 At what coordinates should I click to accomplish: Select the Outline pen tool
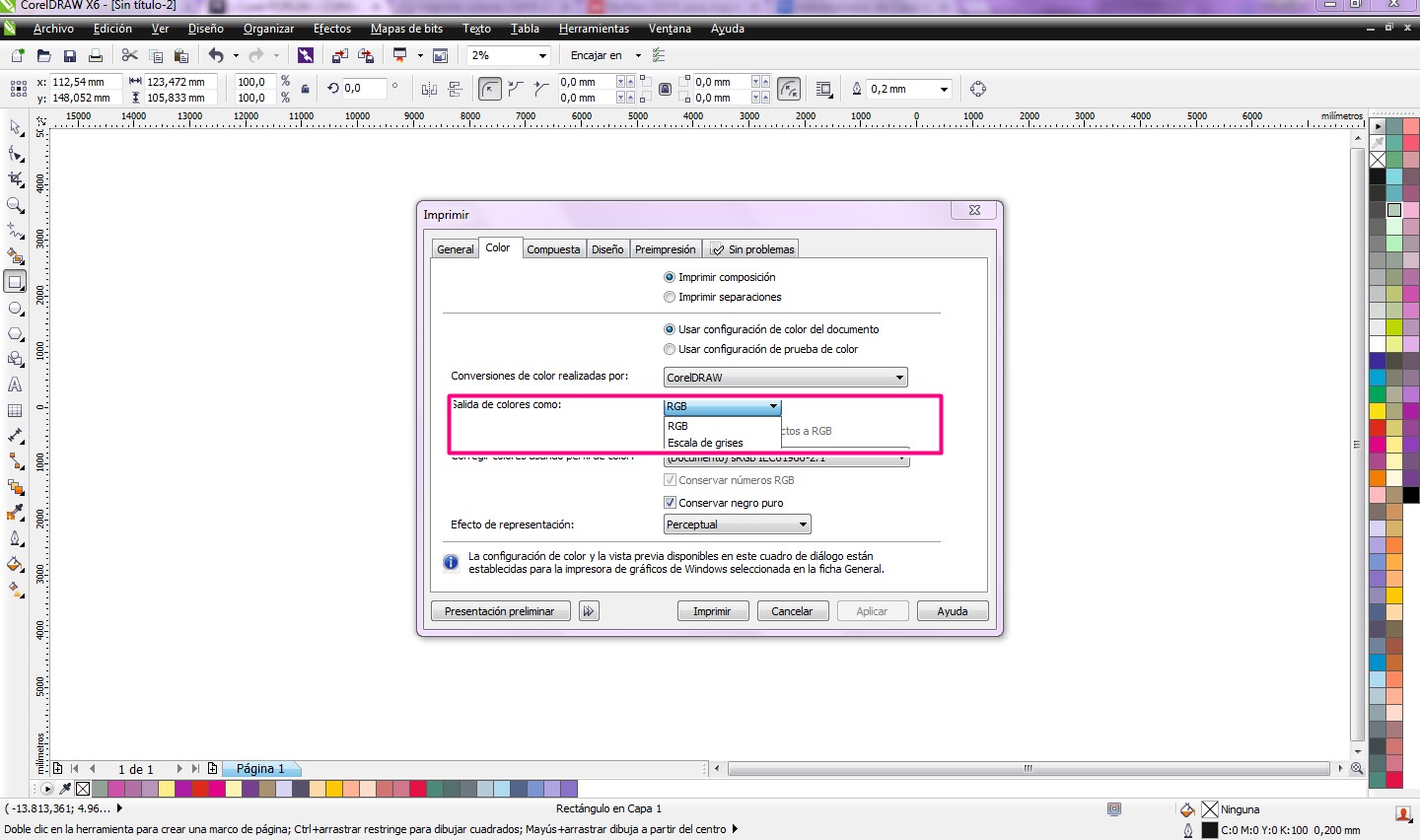pos(16,538)
